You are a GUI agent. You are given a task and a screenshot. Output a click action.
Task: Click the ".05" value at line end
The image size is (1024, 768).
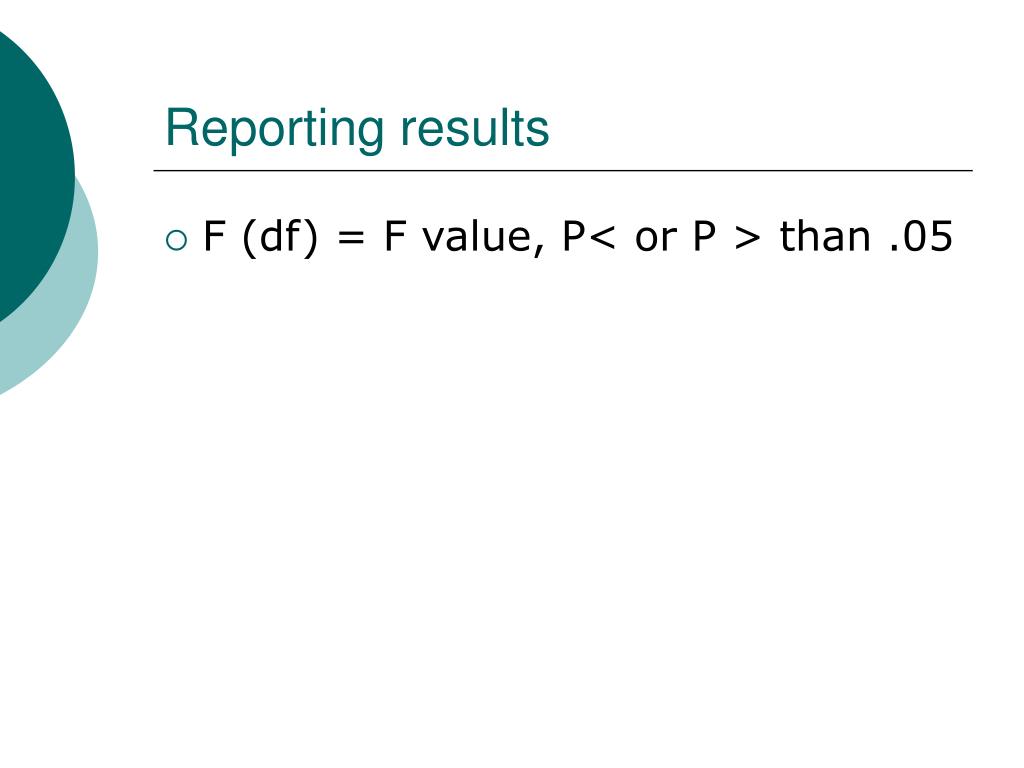[x=921, y=236]
